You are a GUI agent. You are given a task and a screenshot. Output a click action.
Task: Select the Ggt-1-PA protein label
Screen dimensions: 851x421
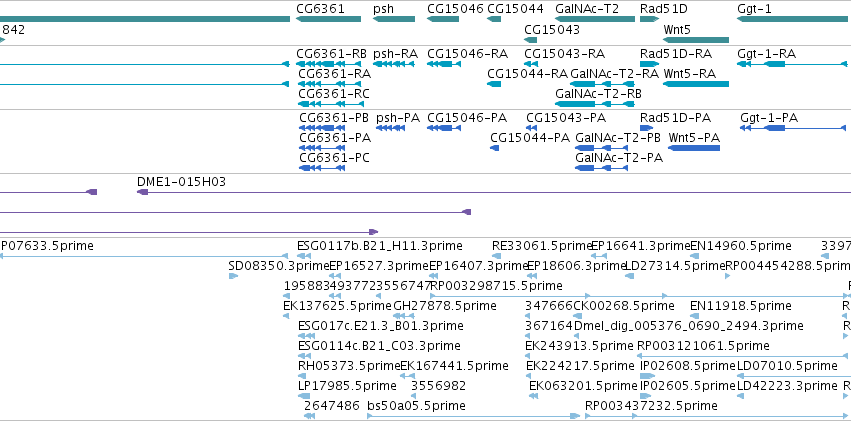coord(769,118)
